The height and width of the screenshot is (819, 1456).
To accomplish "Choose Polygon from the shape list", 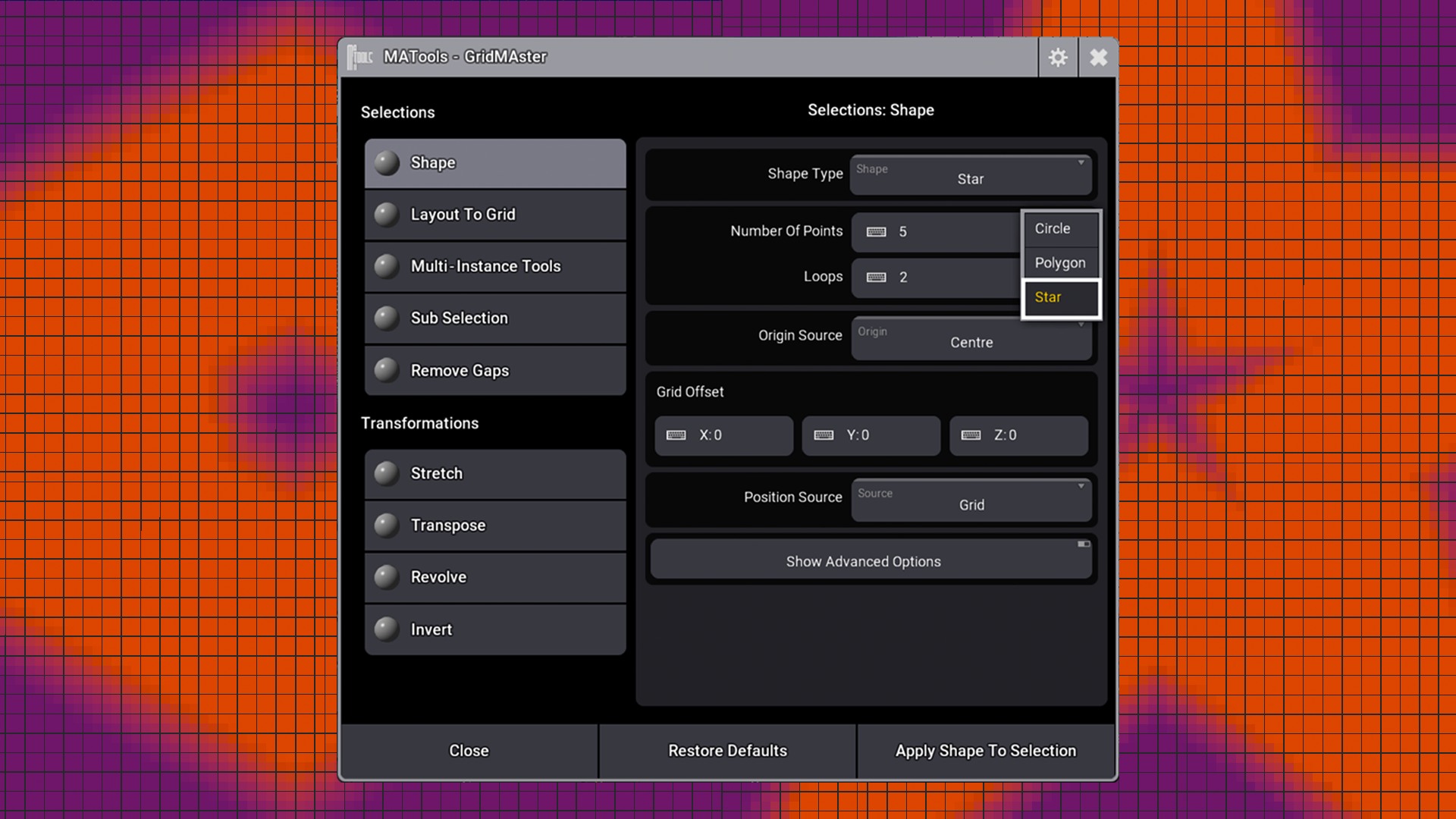I will click(1061, 263).
